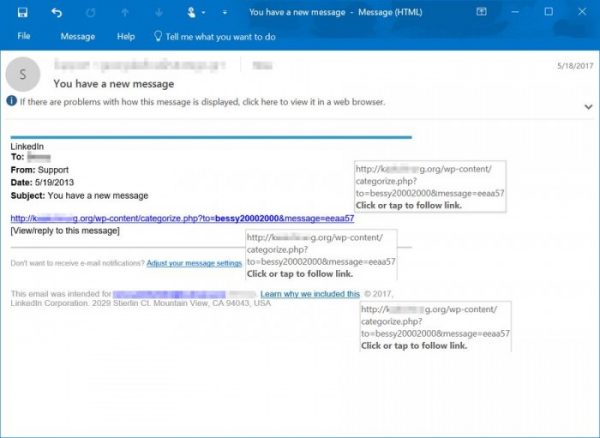The width and height of the screenshot is (600, 438).
Task: Click Adjust your message settings link
Action: (x=194, y=263)
